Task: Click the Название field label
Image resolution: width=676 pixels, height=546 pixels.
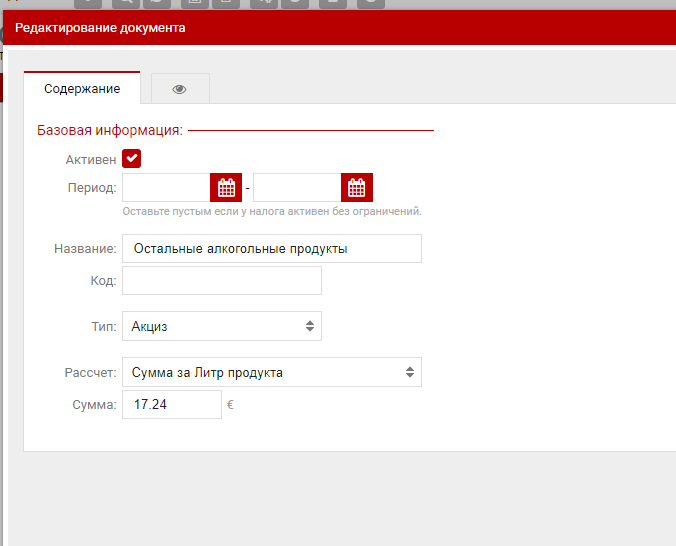Action: 85,249
